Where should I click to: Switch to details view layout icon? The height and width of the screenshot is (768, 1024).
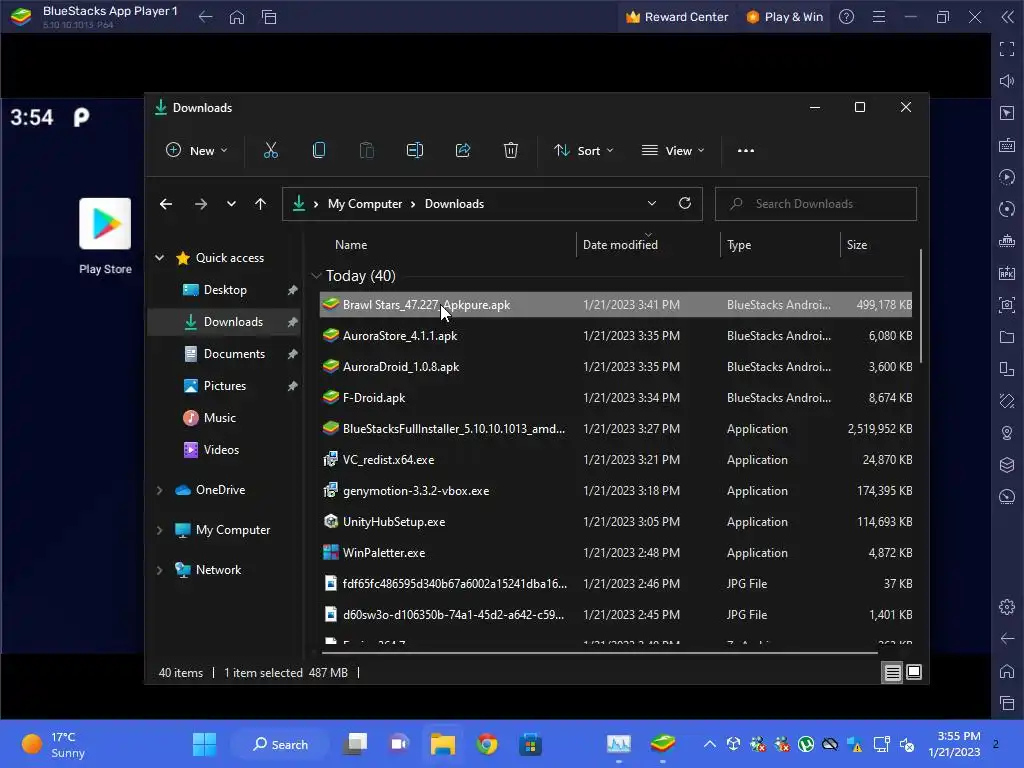[892, 672]
